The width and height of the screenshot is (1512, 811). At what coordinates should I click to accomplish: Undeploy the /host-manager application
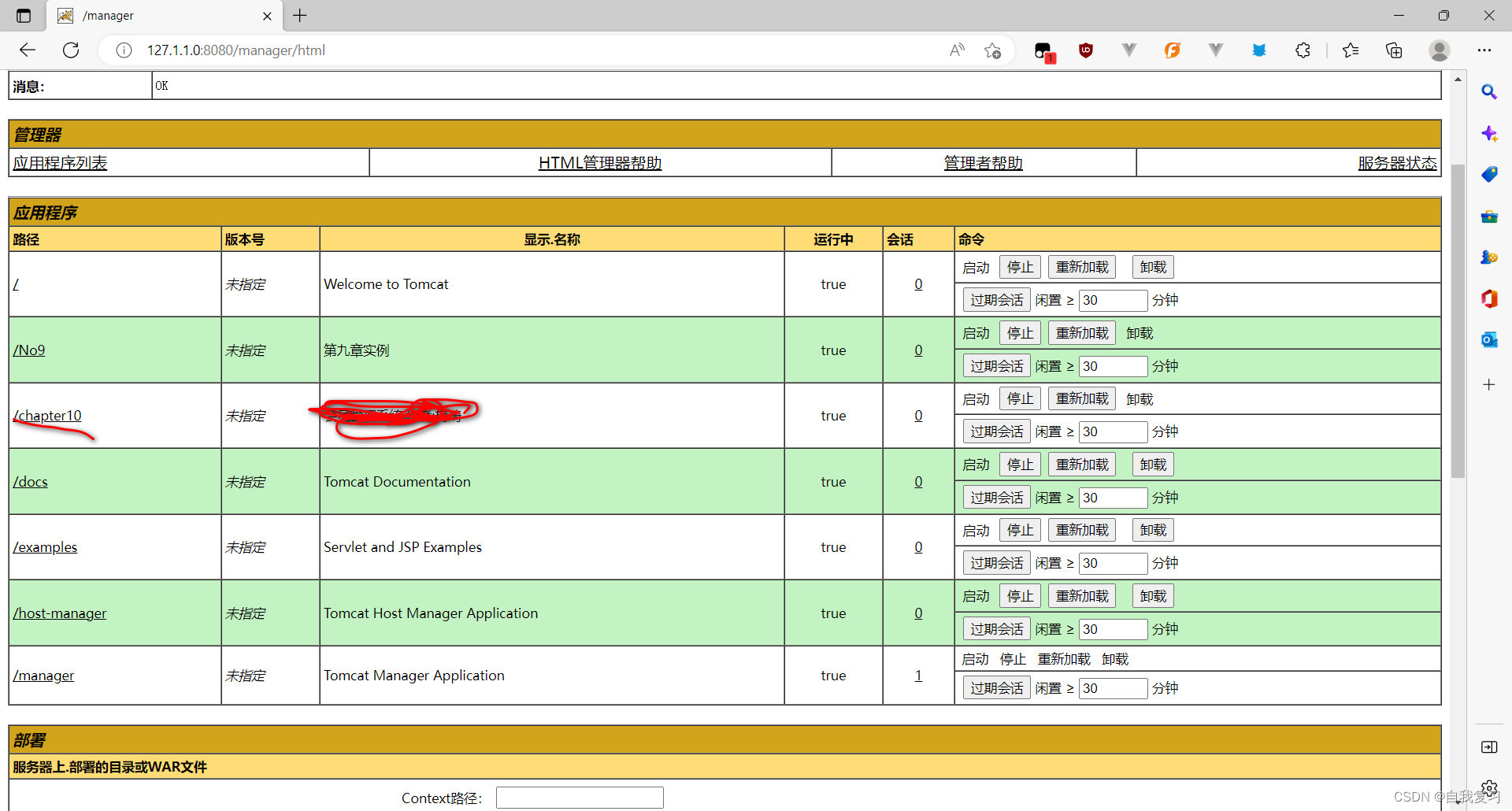[x=1153, y=597]
